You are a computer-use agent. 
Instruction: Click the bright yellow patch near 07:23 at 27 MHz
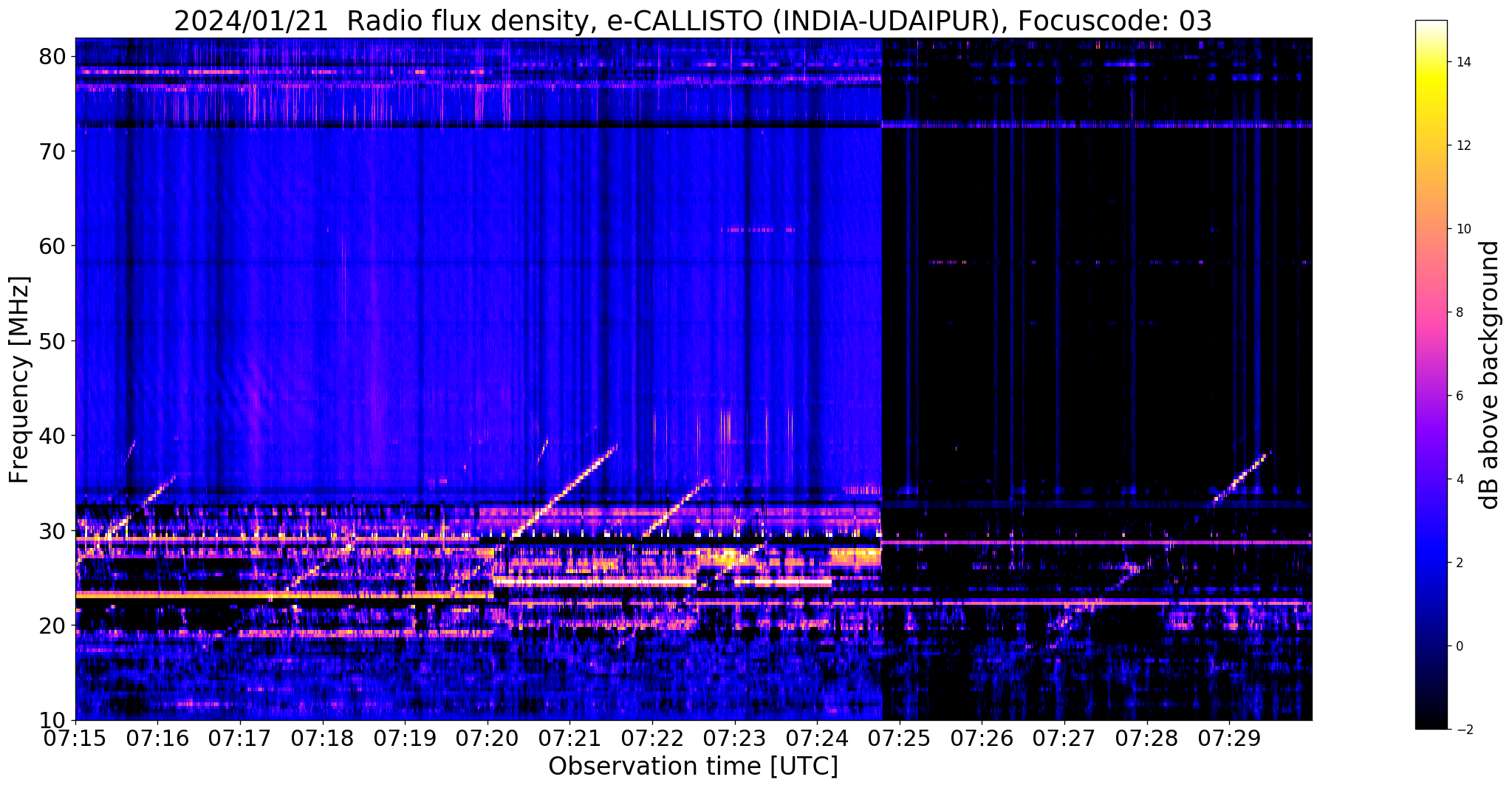click(727, 558)
